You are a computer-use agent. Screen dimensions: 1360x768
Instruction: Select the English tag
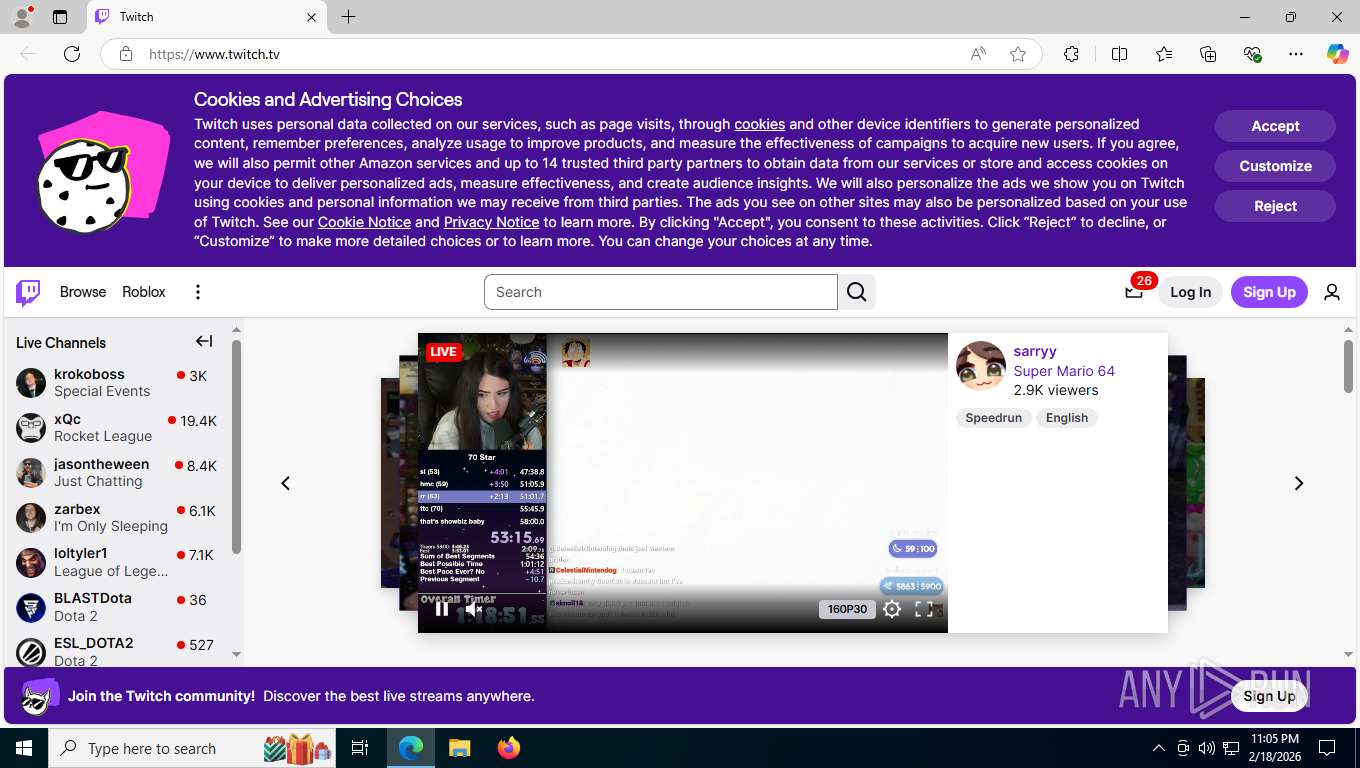(x=1067, y=418)
